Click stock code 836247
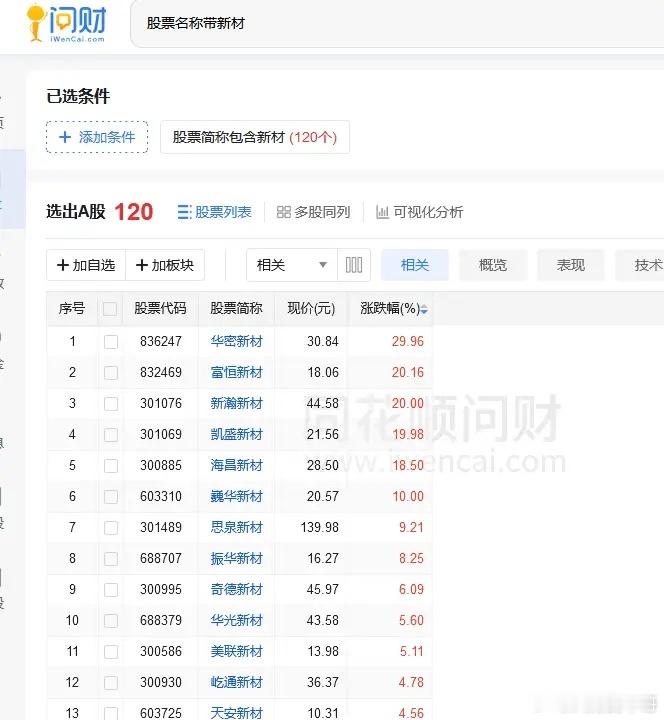The height and width of the screenshot is (720, 664). 161,342
